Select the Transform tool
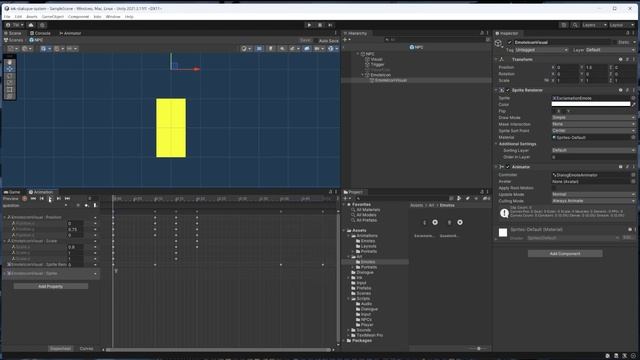 coord(10,96)
